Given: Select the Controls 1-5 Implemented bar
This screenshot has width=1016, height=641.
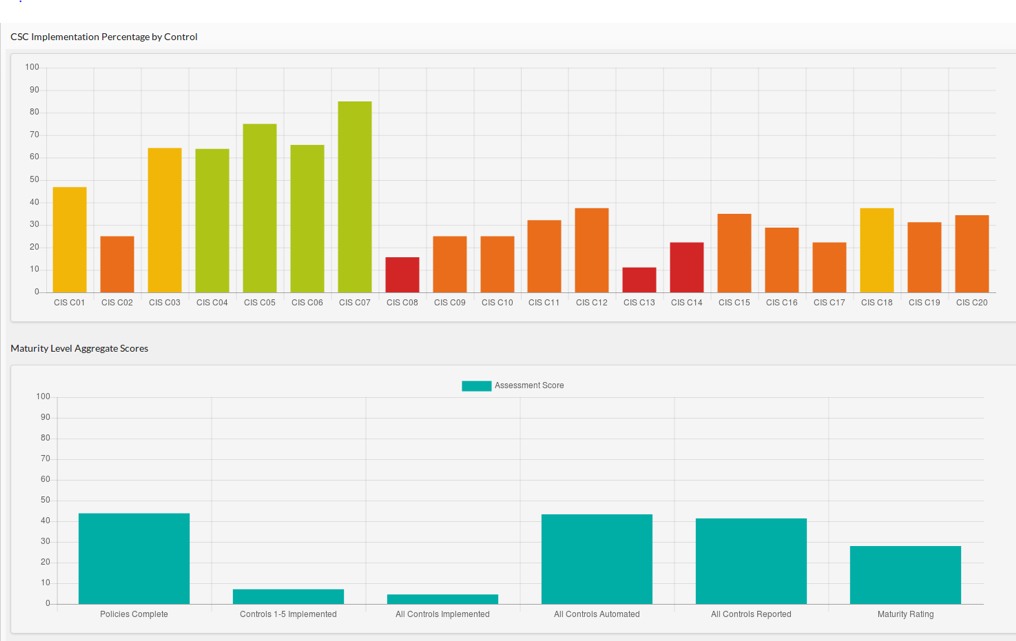Looking at the screenshot, I should click(287, 597).
